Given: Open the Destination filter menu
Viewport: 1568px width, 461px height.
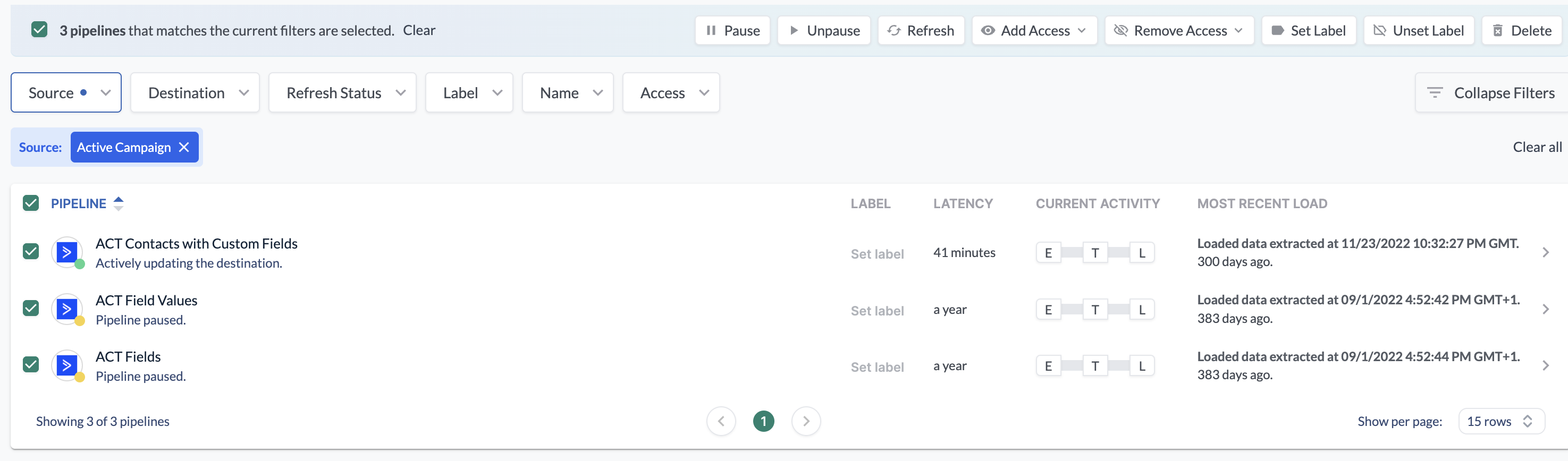Looking at the screenshot, I should click(195, 93).
